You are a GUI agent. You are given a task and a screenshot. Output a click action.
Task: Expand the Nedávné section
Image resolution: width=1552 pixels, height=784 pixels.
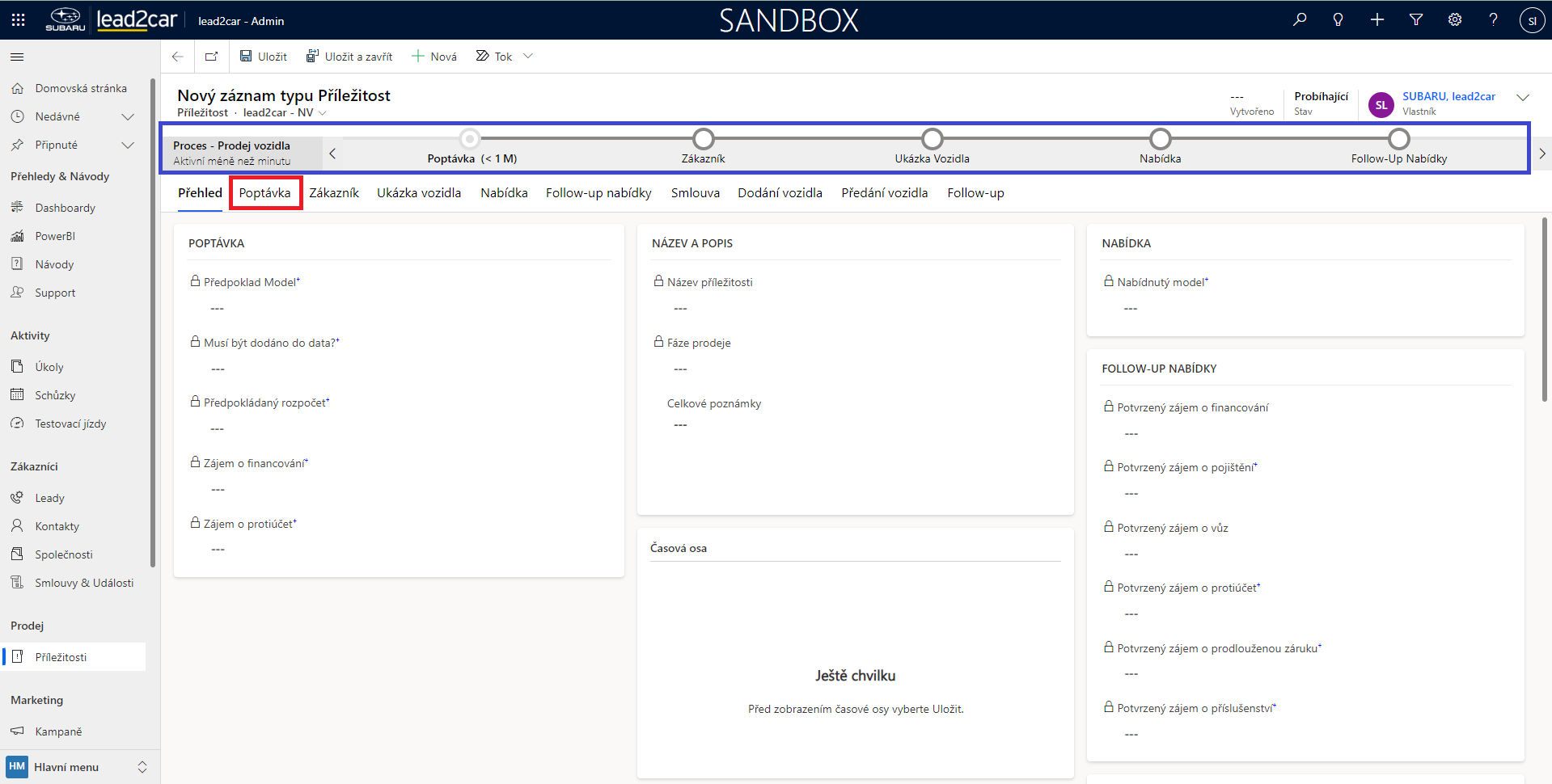[127, 116]
